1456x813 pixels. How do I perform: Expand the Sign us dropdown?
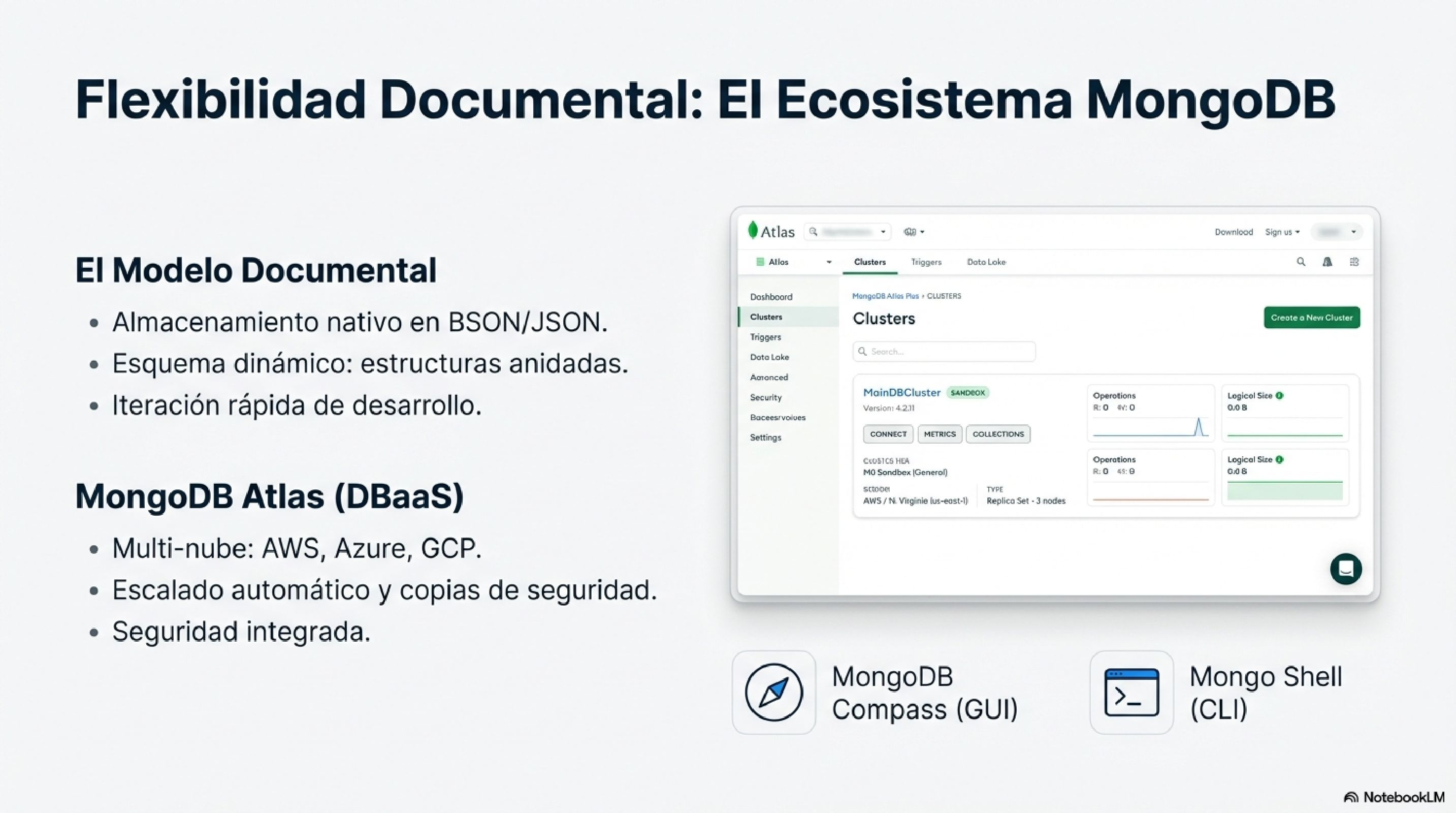pyautogui.click(x=1282, y=231)
